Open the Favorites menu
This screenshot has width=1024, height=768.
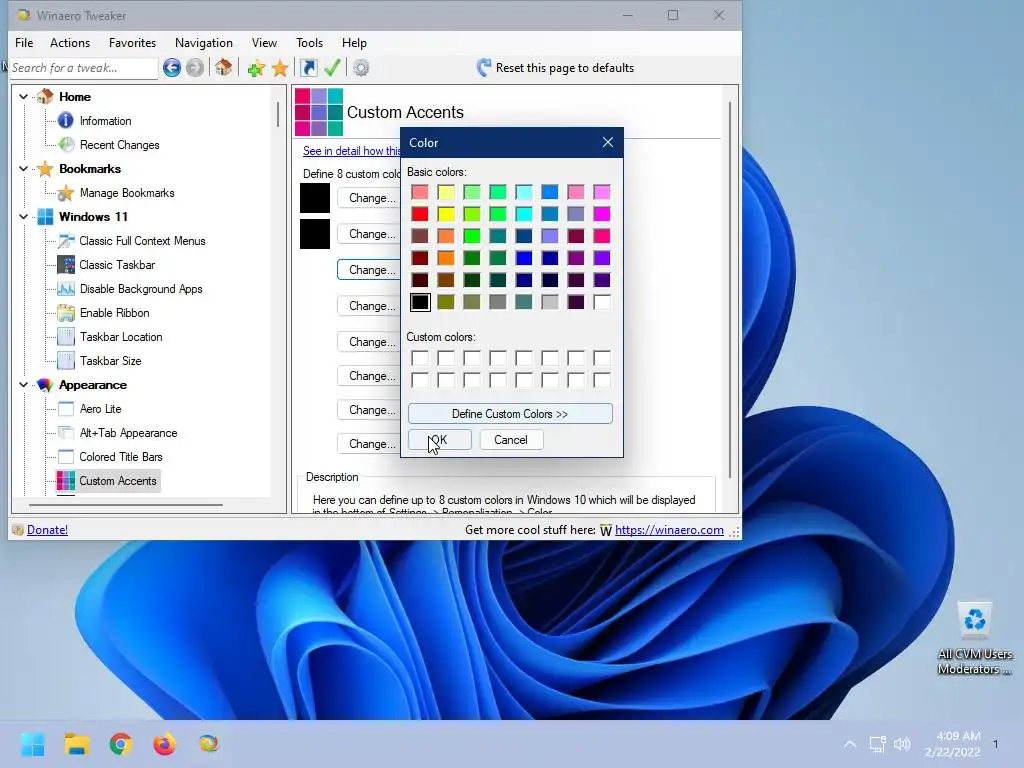click(x=133, y=42)
